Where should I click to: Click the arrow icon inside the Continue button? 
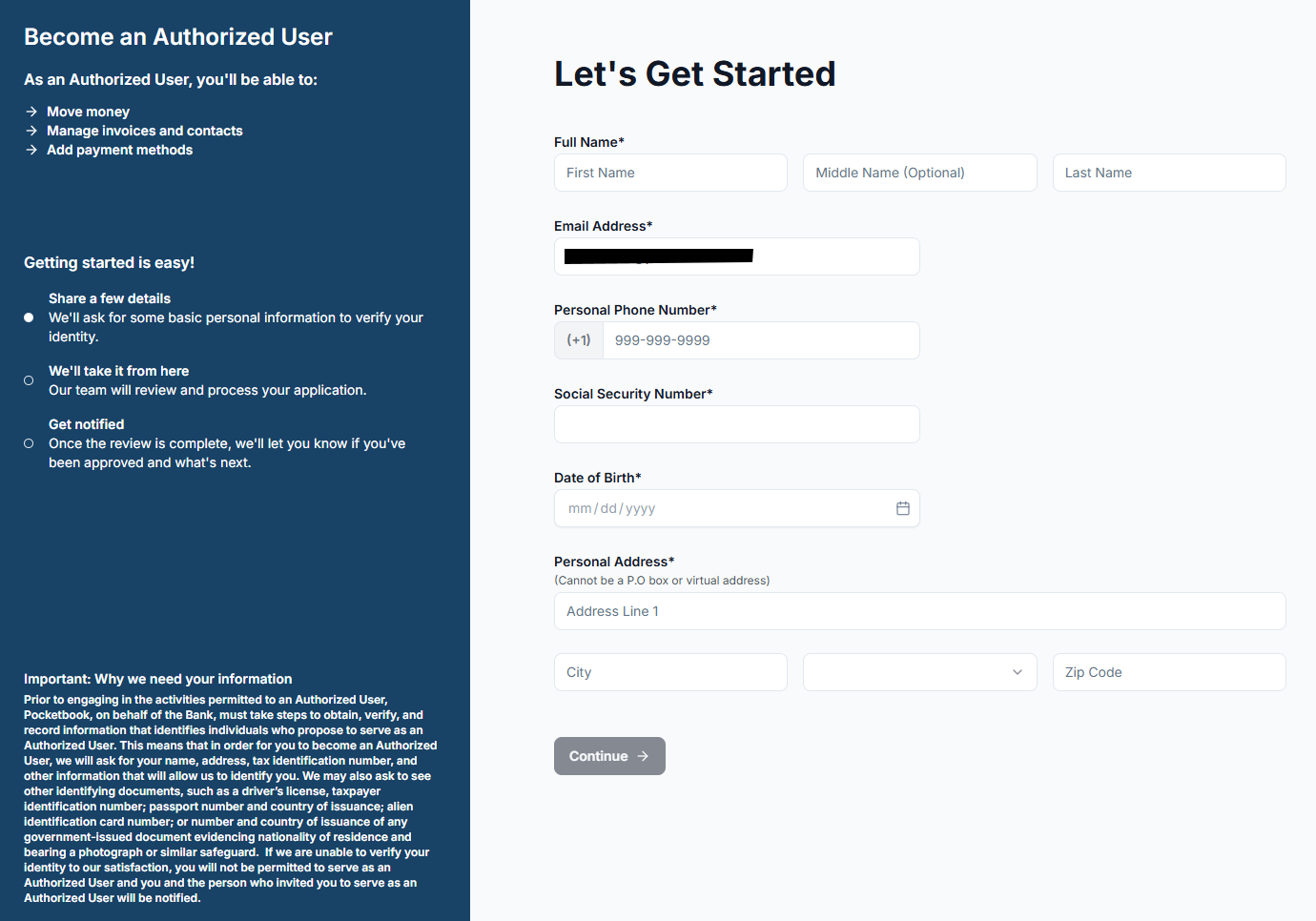[x=640, y=755]
